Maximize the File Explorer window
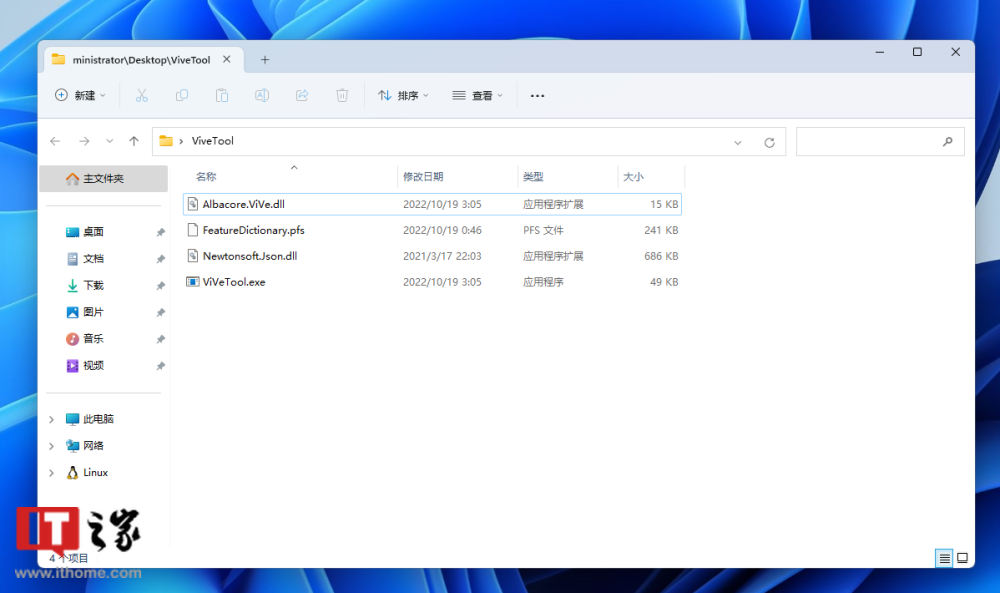Screen dimensions: 1000x593 [917, 52]
